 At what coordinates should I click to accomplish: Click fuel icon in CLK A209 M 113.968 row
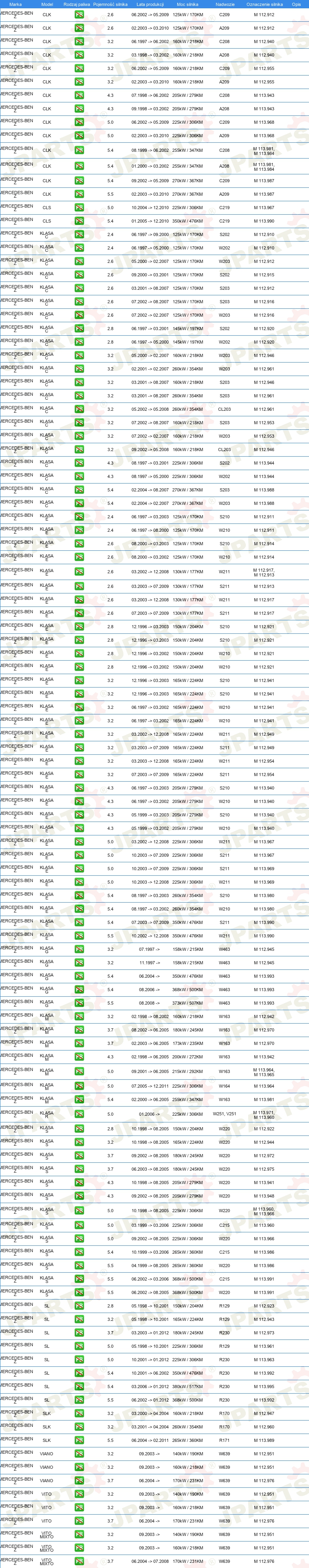[79, 136]
